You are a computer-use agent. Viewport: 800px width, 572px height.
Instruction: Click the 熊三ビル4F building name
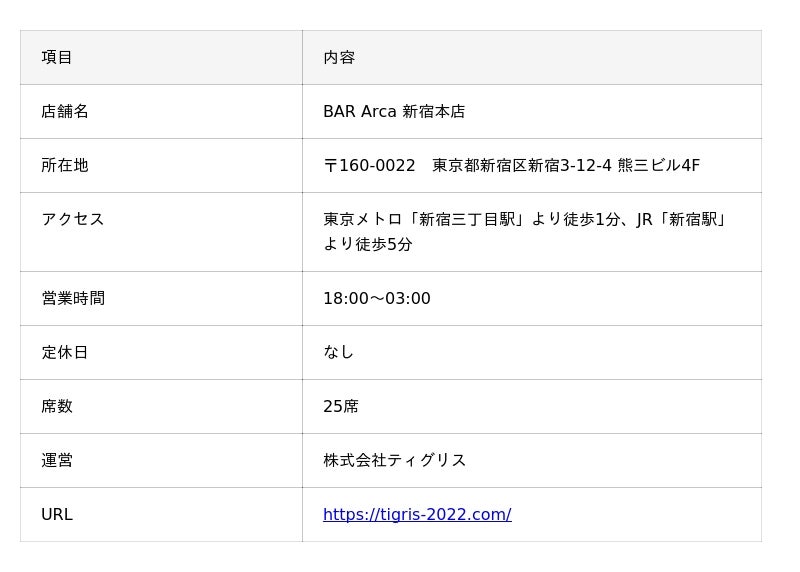(658, 165)
